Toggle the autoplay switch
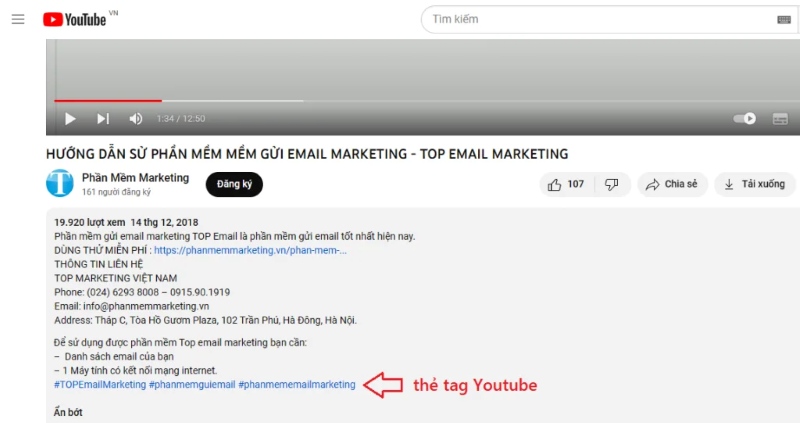The width and height of the screenshot is (800, 423). pyautogui.click(x=744, y=118)
